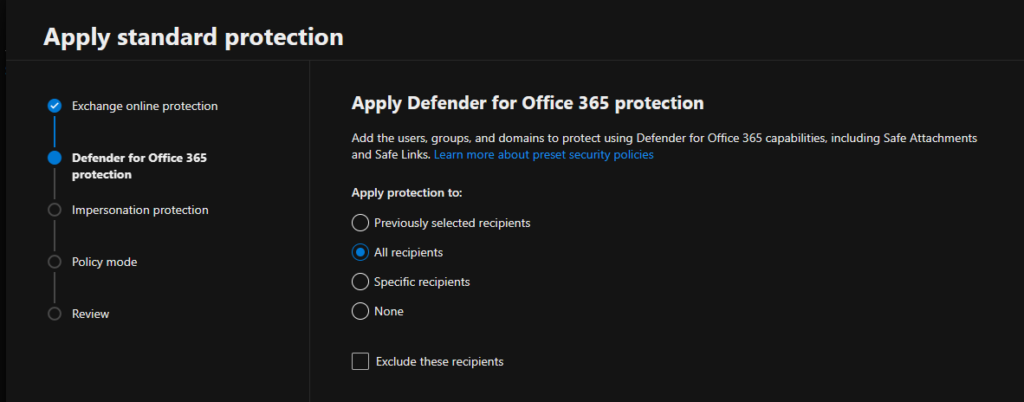Select the None radio button
Screen dimensions: 1024x402
pyautogui.click(x=360, y=312)
